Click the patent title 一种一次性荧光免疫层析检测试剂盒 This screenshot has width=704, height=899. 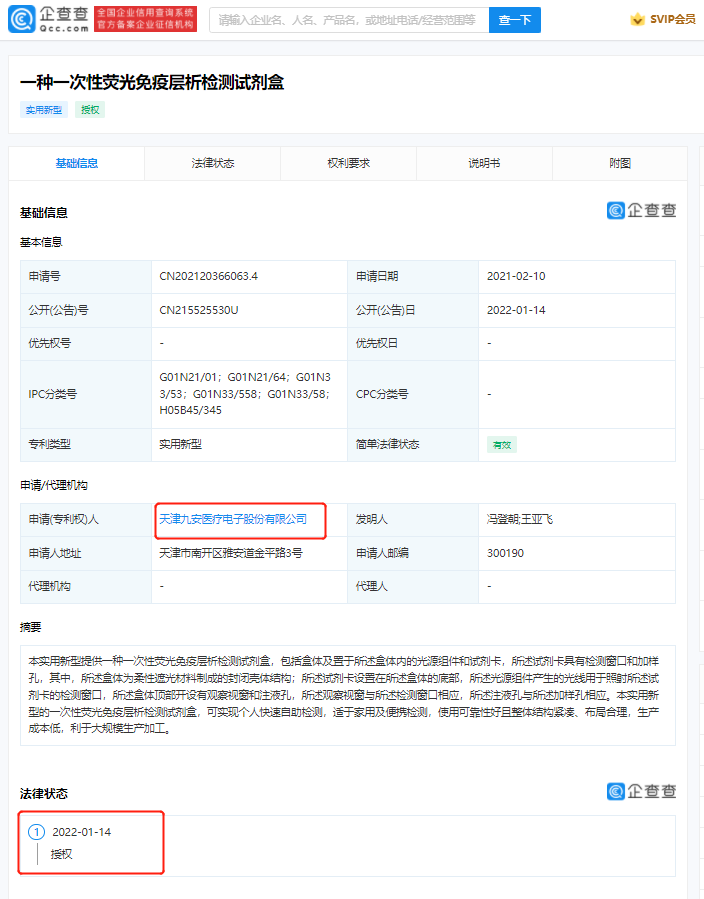(x=152, y=83)
